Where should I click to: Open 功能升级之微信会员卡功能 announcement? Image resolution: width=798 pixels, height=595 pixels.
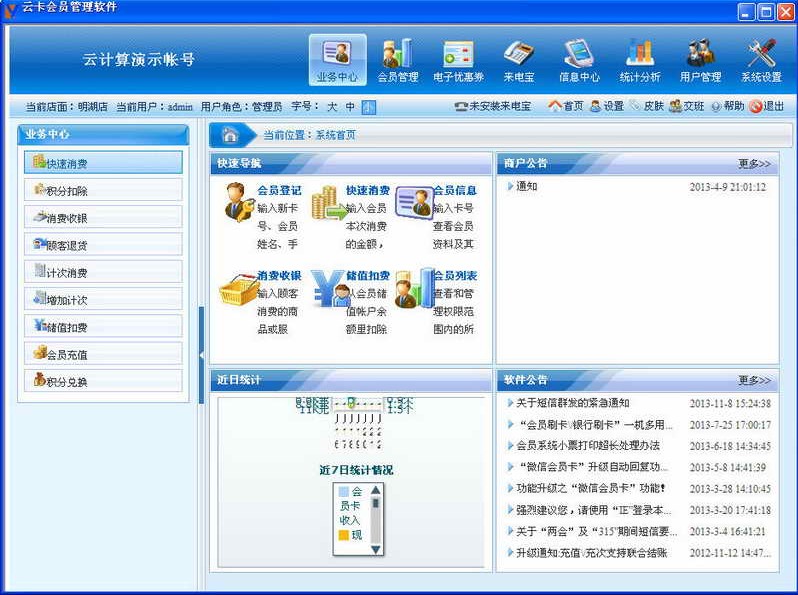coord(591,489)
